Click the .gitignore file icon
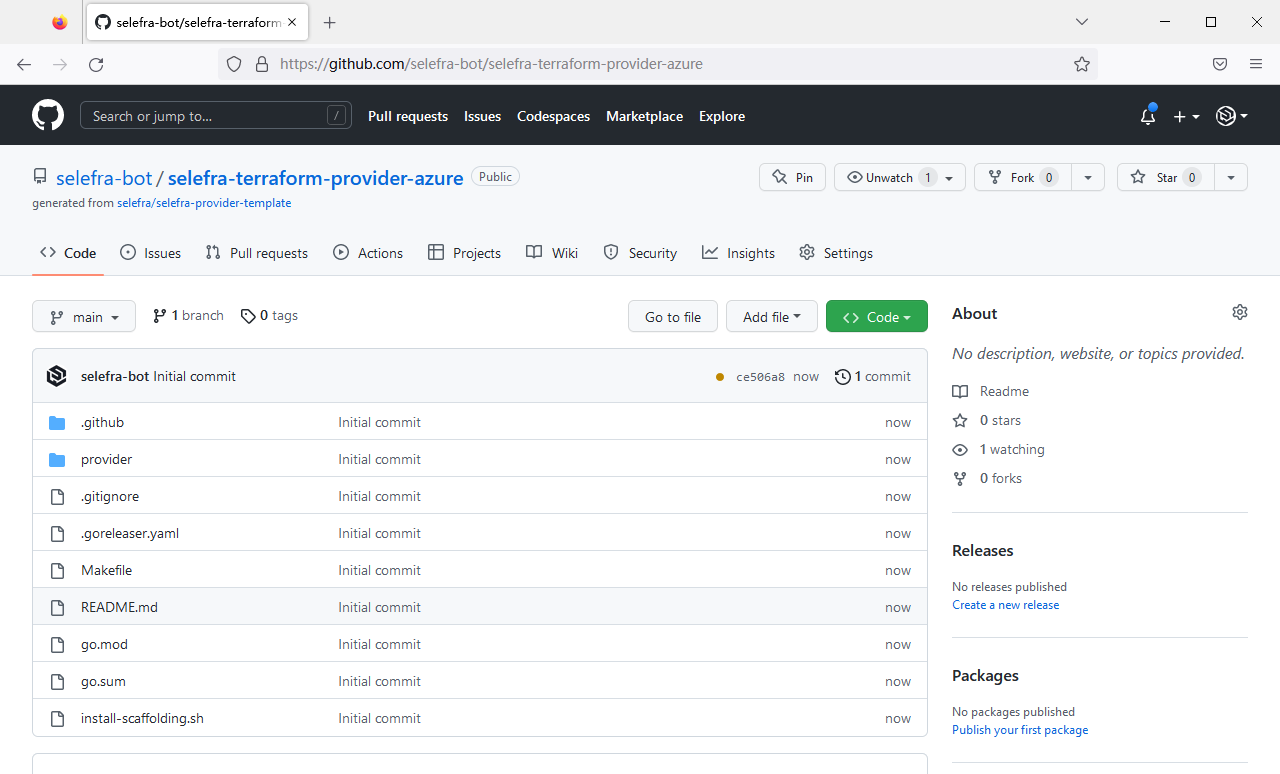The width and height of the screenshot is (1280, 774). point(57,496)
